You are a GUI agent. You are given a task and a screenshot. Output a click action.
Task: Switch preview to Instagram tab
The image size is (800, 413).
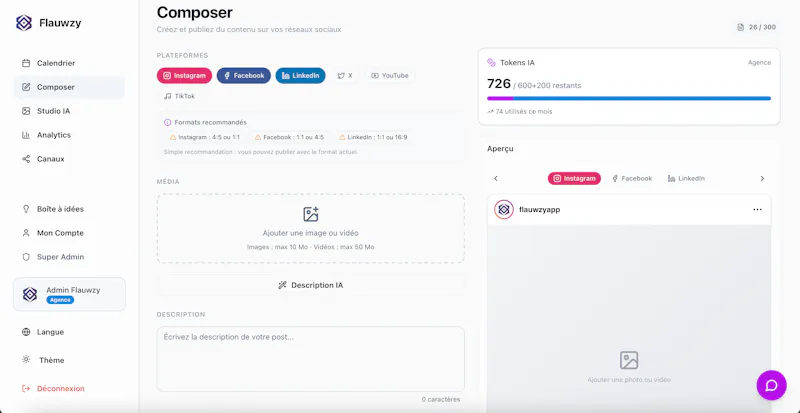click(574, 179)
